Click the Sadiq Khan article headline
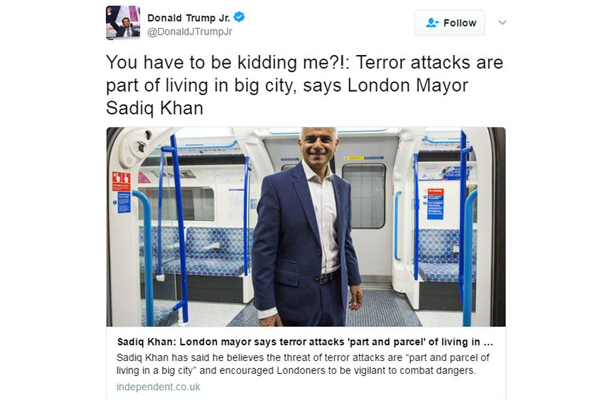Screen dimensions: 600x400 [x=305, y=342]
